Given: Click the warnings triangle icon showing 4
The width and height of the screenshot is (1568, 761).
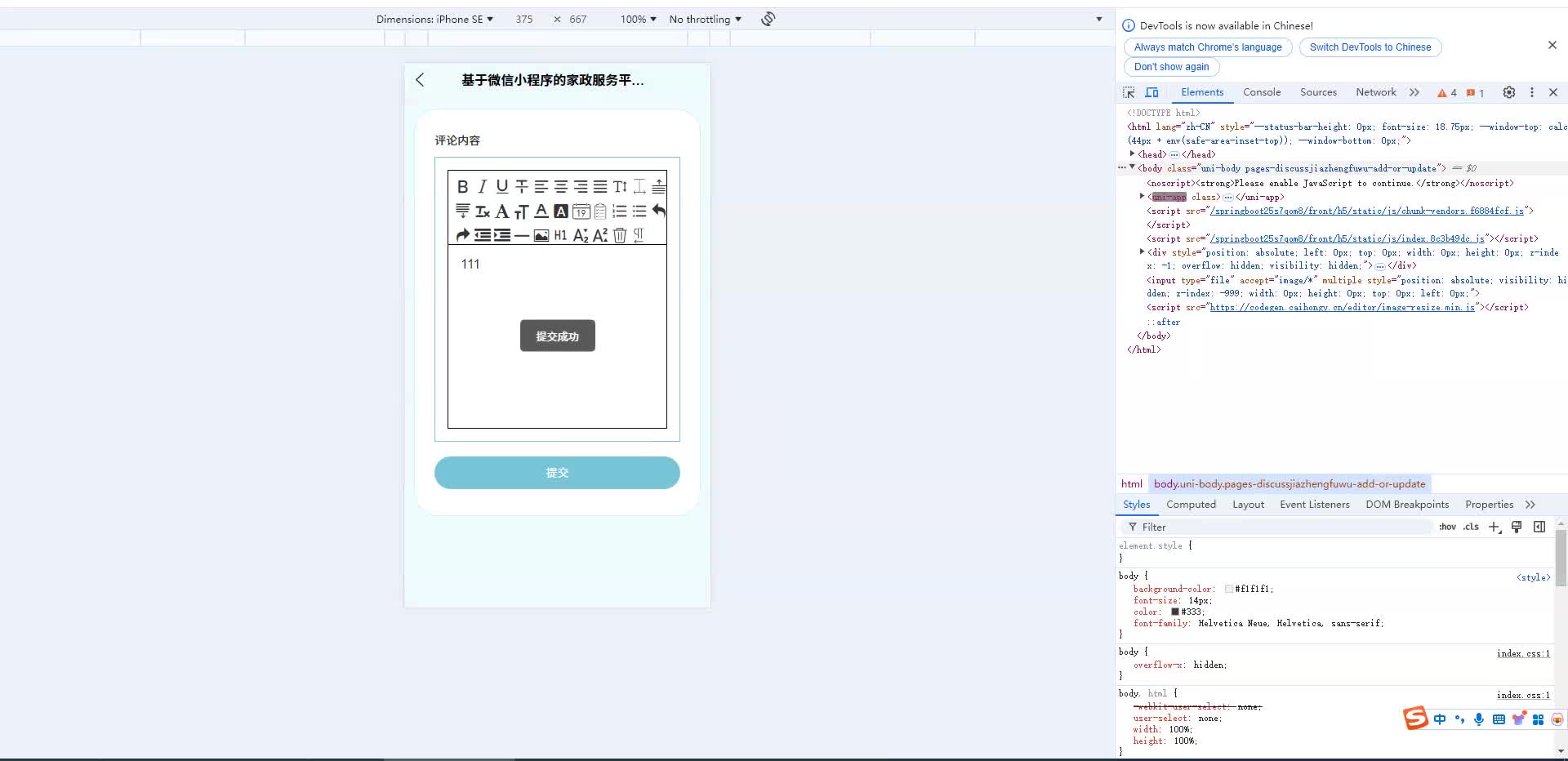Looking at the screenshot, I should [1445, 93].
